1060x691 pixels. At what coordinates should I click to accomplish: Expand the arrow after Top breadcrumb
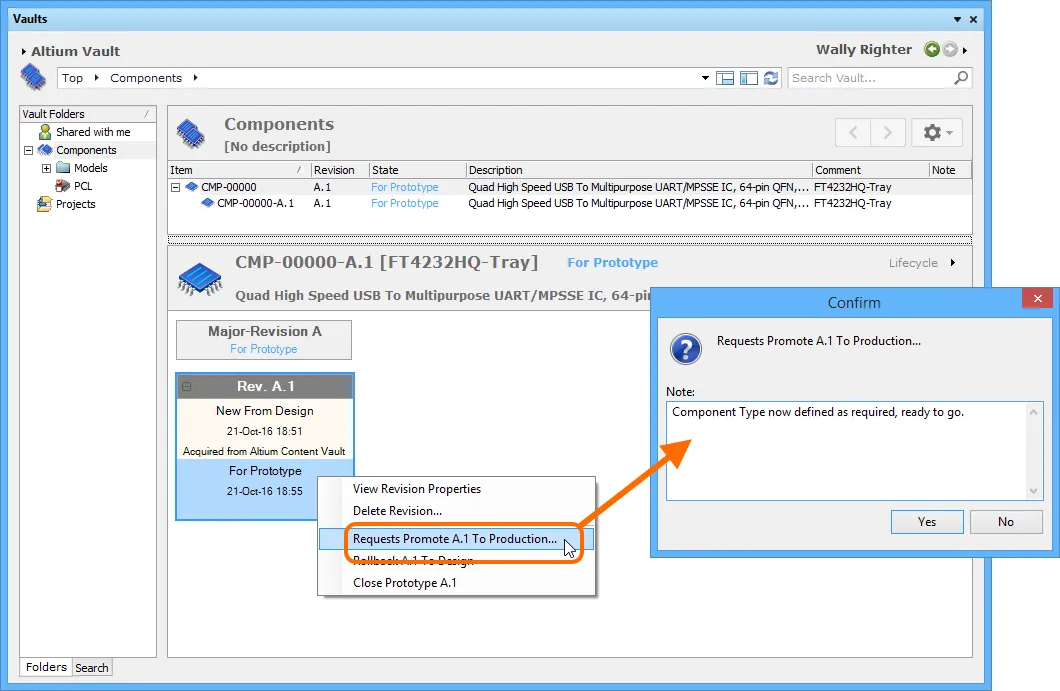click(x=97, y=78)
